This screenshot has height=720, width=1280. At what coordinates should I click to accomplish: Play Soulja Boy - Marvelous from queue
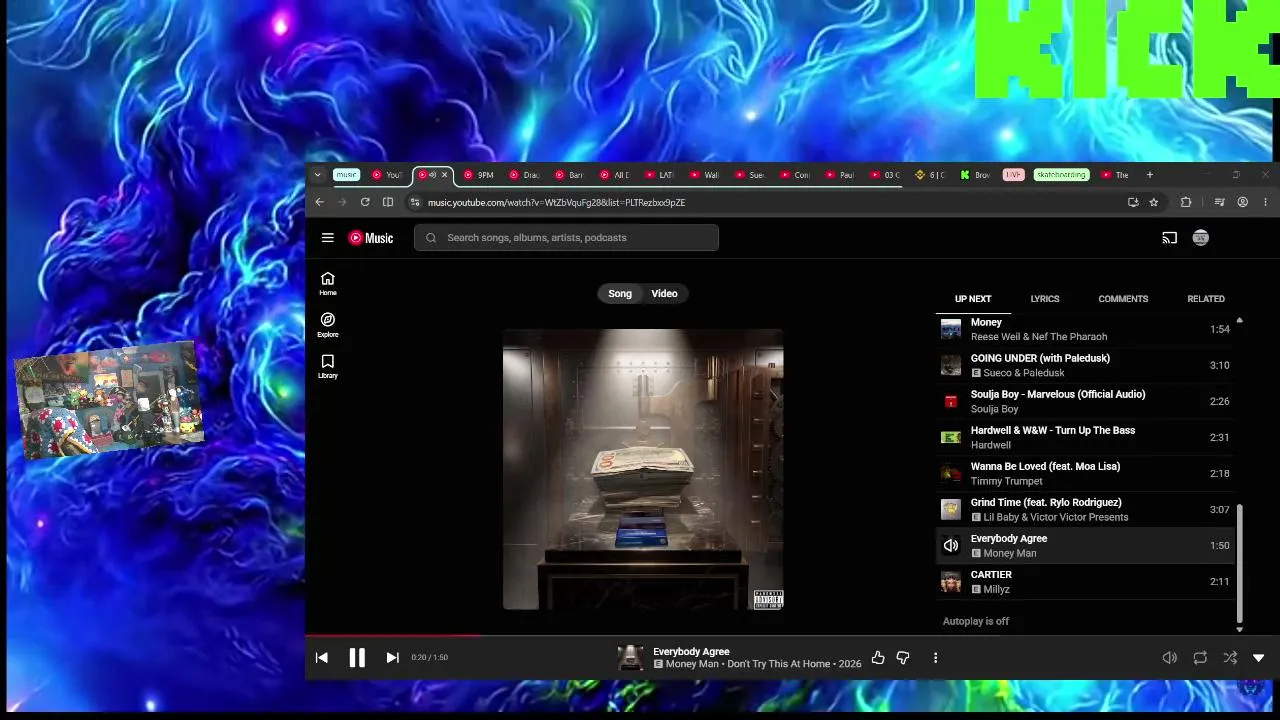(1085, 401)
